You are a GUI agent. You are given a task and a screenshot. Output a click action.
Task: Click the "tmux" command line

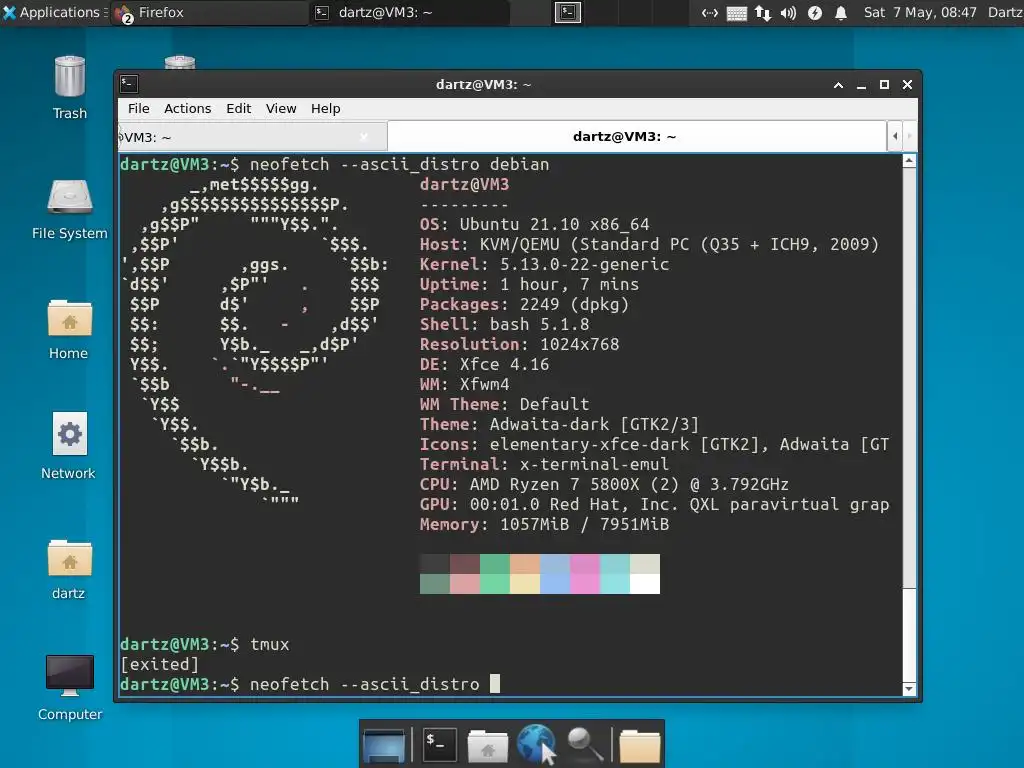coord(204,645)
